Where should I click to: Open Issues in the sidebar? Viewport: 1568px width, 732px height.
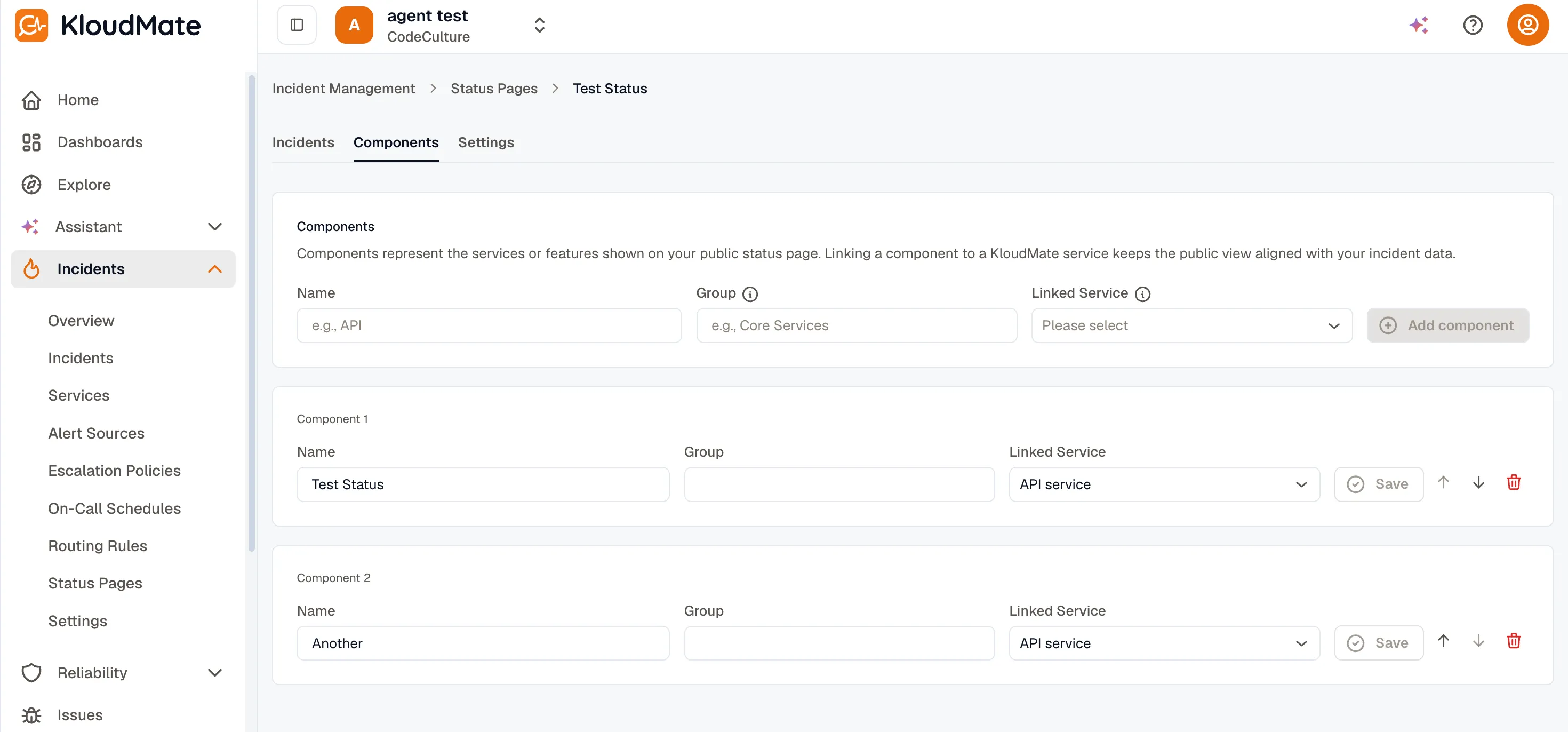click(80, 714)
